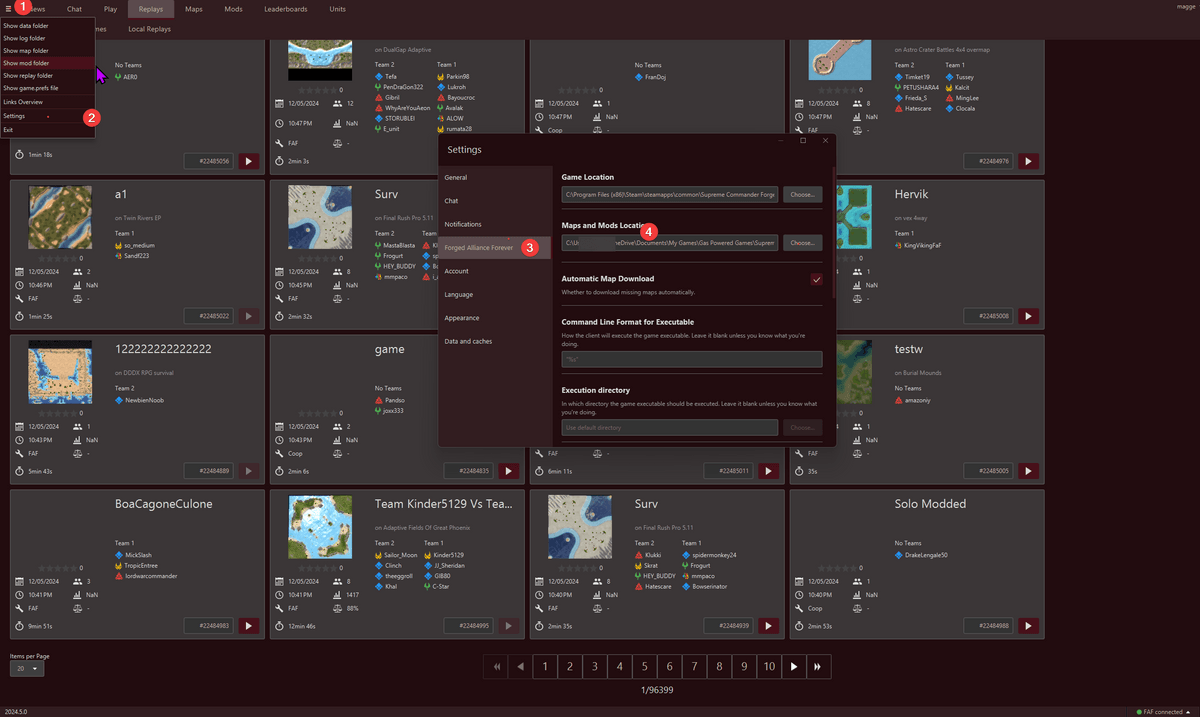The width and height of the screenshot is (1200, 717).
Task: Select Language in Settings sidebar
Action: 495,295
